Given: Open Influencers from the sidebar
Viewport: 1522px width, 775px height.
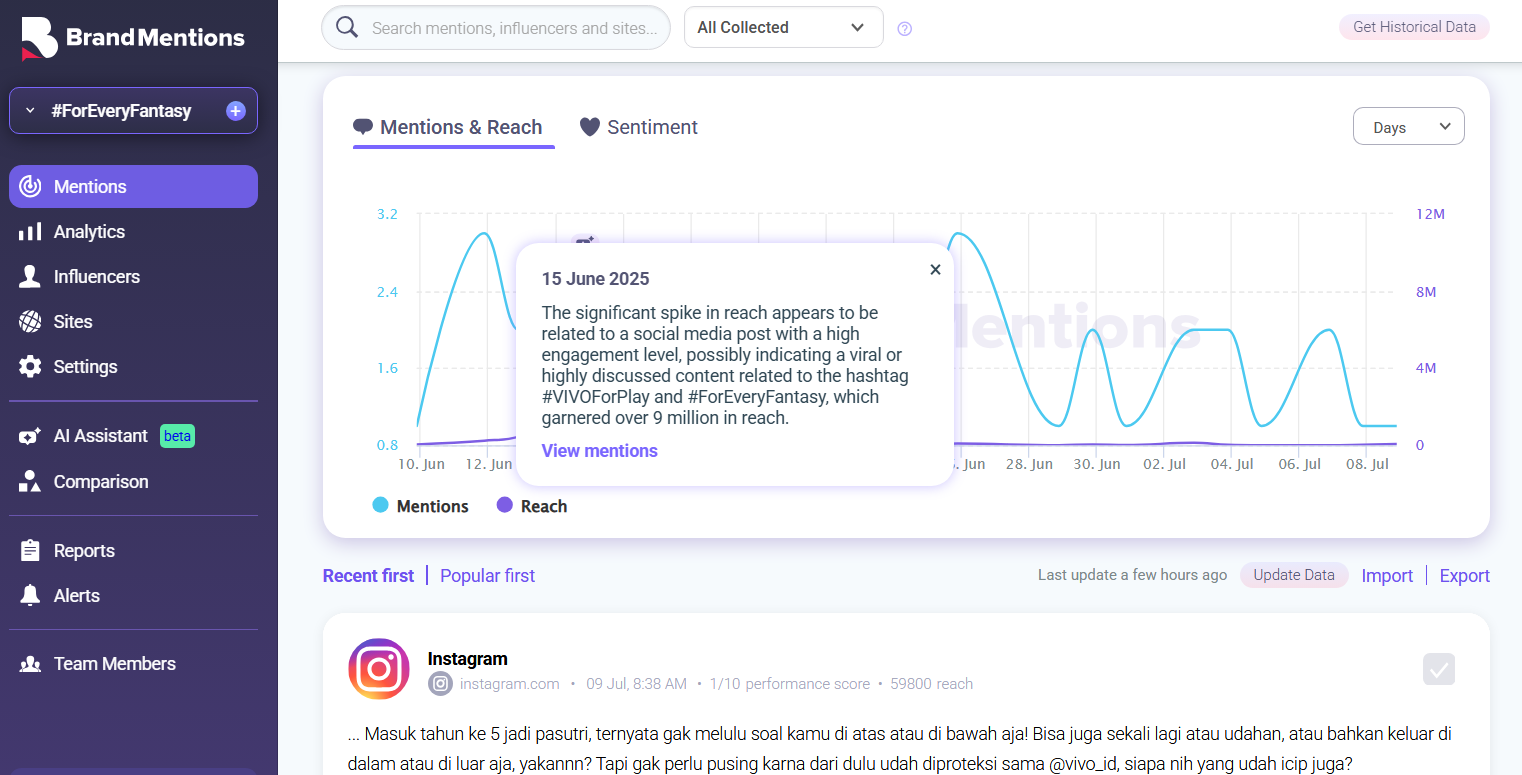Looking at the screenshot, I should pyautogui.click(x=96, y=277).
